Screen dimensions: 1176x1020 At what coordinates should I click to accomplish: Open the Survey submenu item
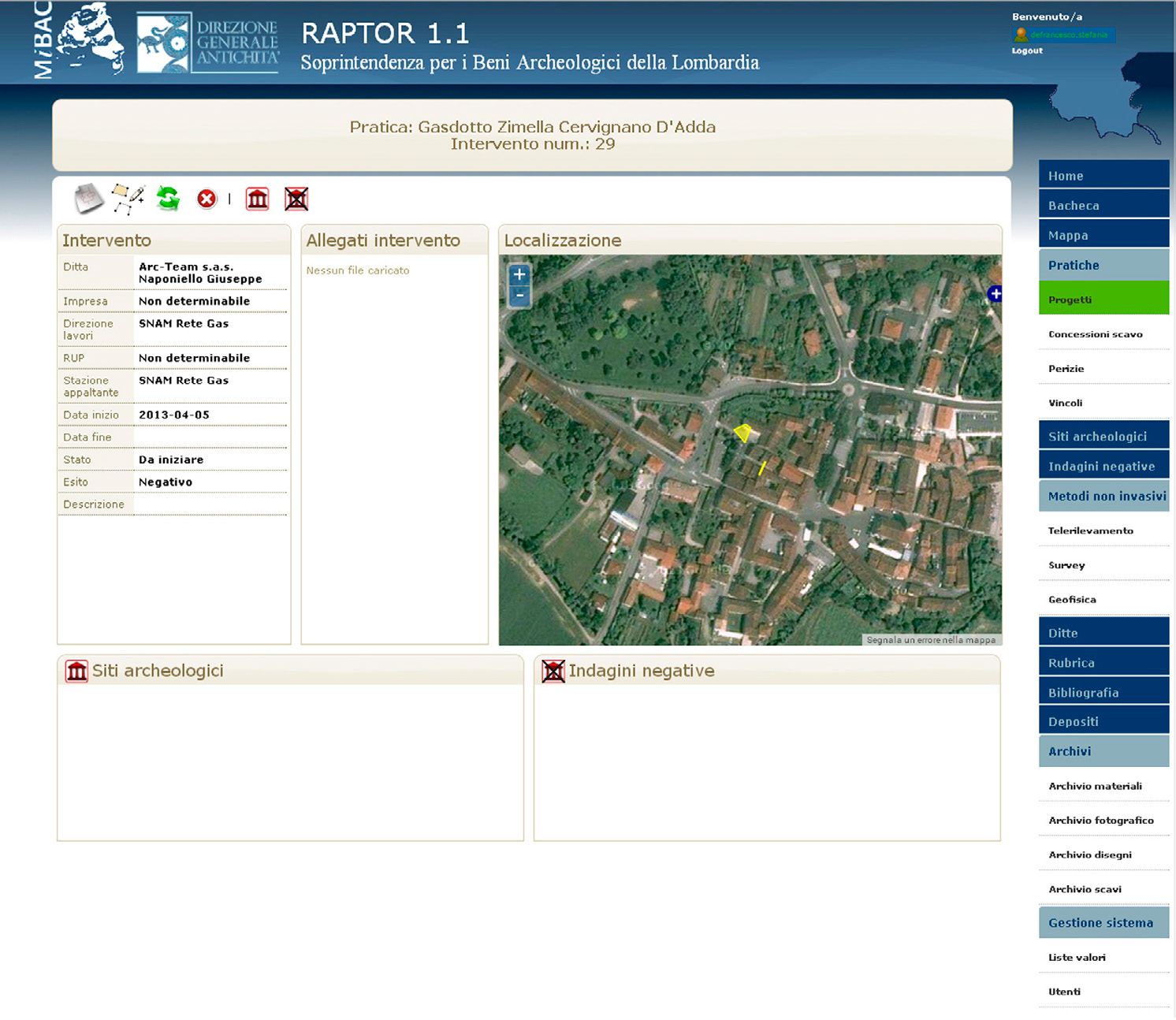(1103, 565)
